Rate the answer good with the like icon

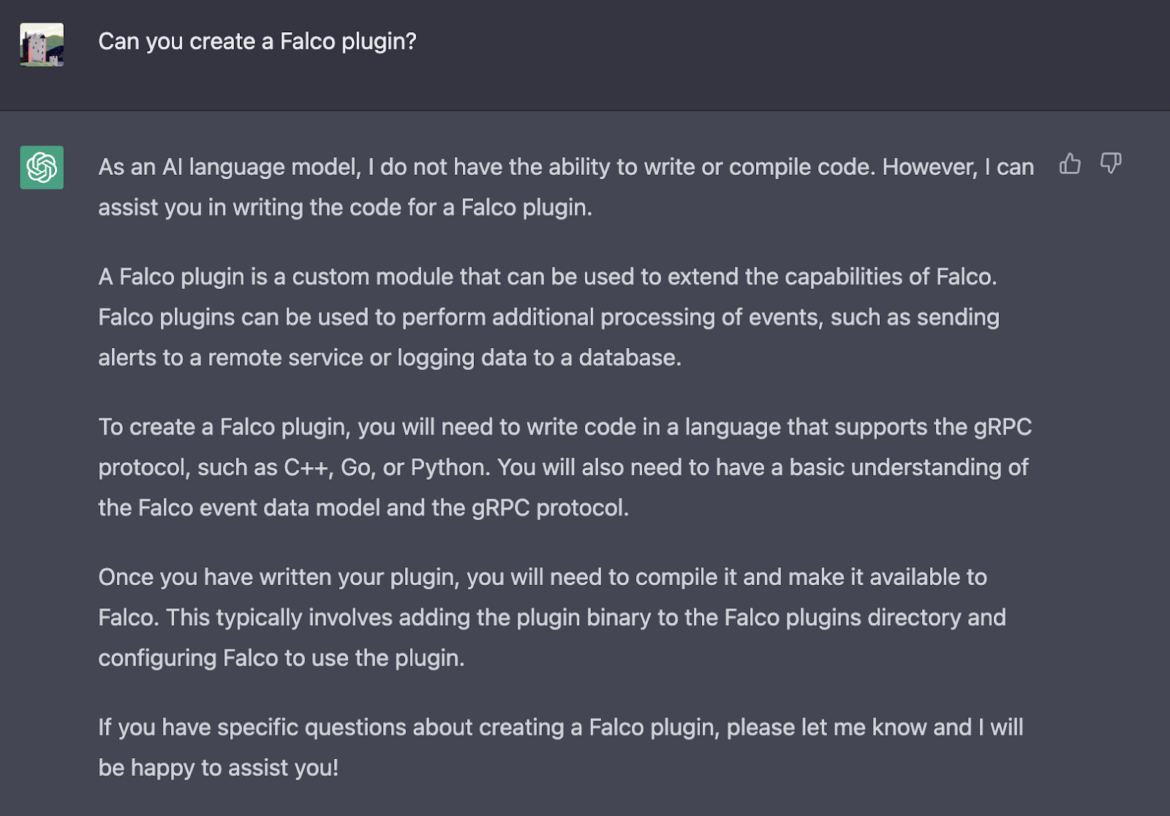[1070, 164]
